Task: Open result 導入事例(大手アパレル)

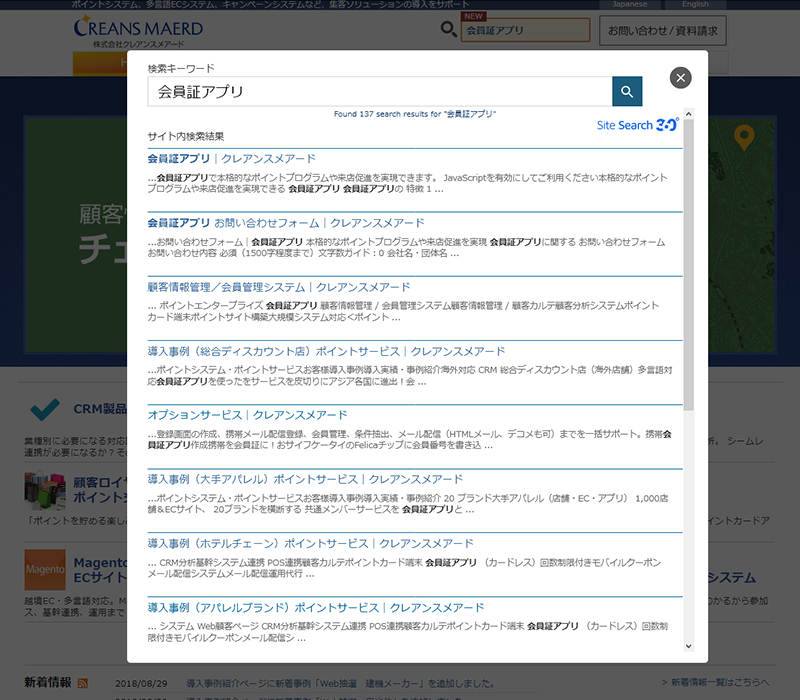Action: coord(305,480)
